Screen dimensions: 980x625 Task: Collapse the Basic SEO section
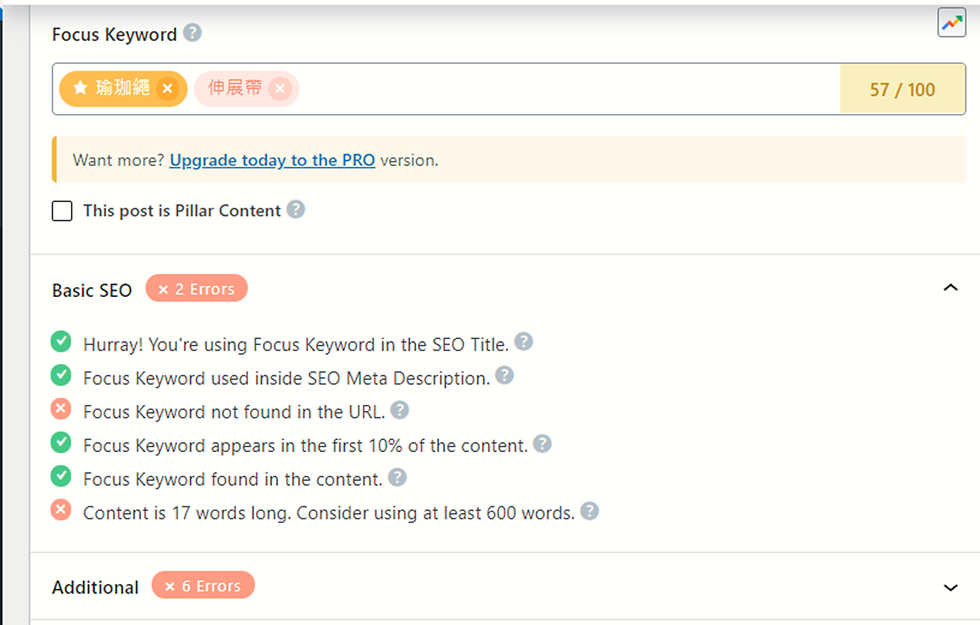click(x=951, y=288)
